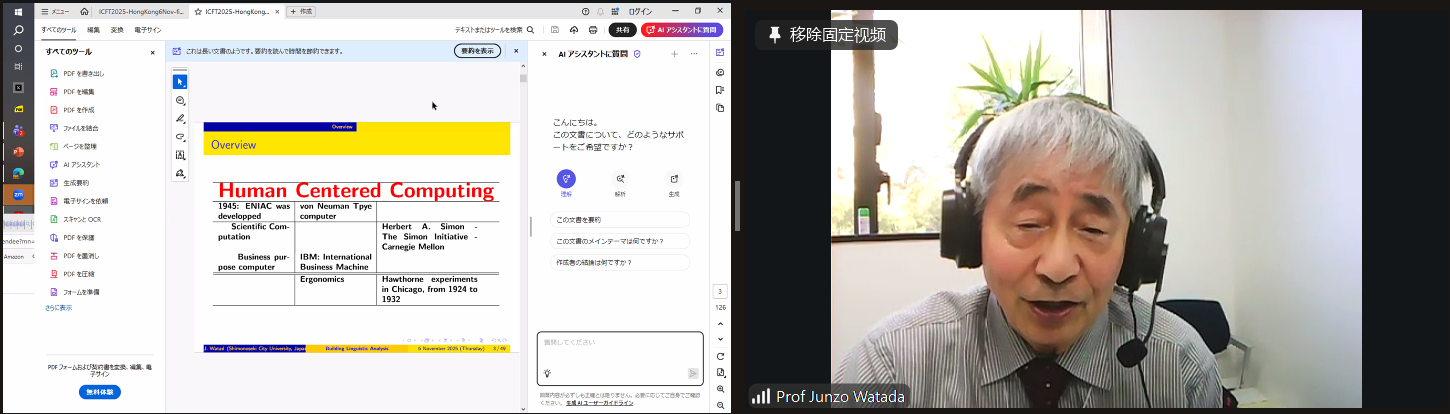The height and width of the screenshot is (414, 1450).
Task: Click the pen highlight tool in quick toolbar
Action: click(180, 118)
